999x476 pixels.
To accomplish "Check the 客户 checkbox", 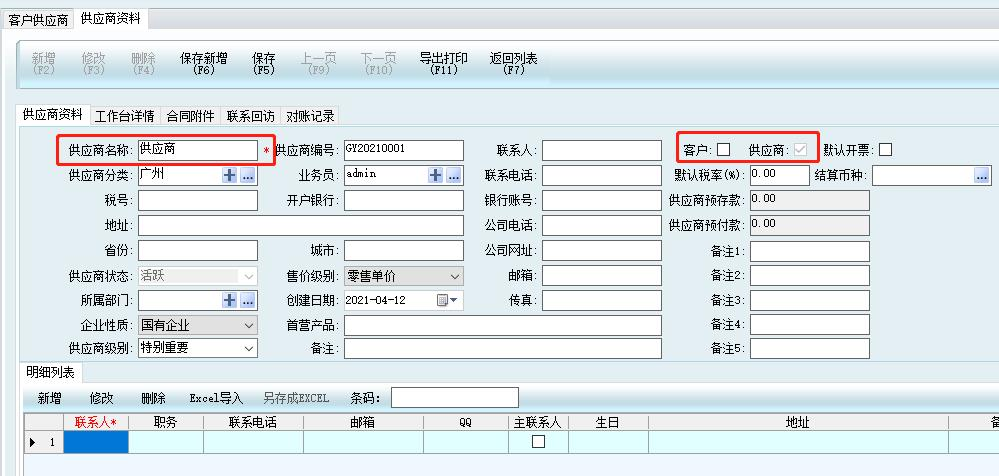I will pyautogui.click(x=724, y=150).
